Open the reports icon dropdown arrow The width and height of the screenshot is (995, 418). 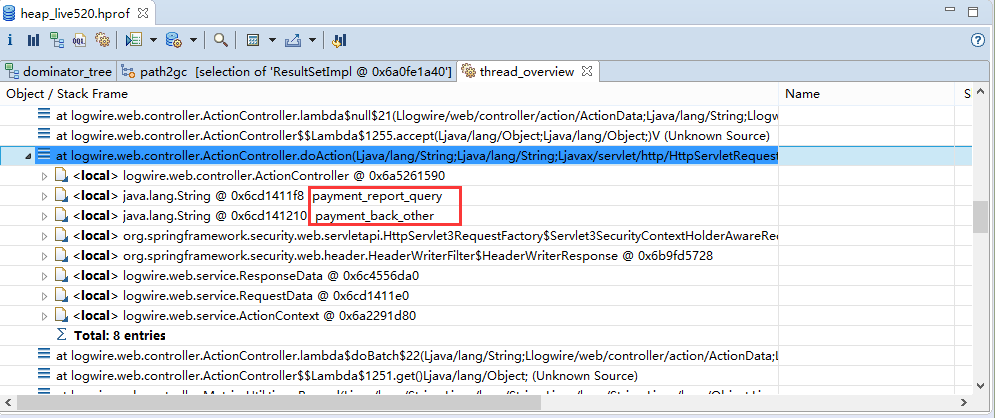point(153,41)
